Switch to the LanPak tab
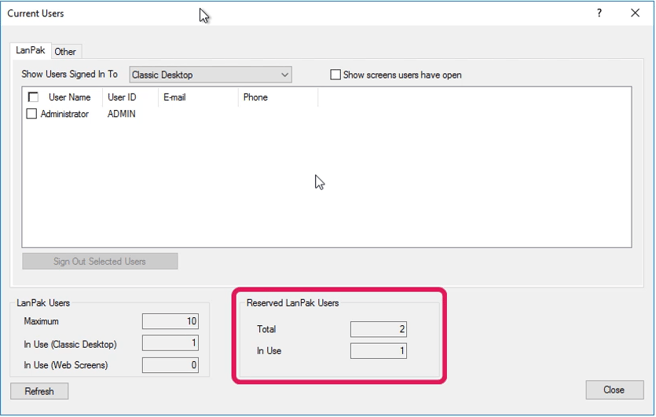 pyautogui.click(x=30, y=51)
